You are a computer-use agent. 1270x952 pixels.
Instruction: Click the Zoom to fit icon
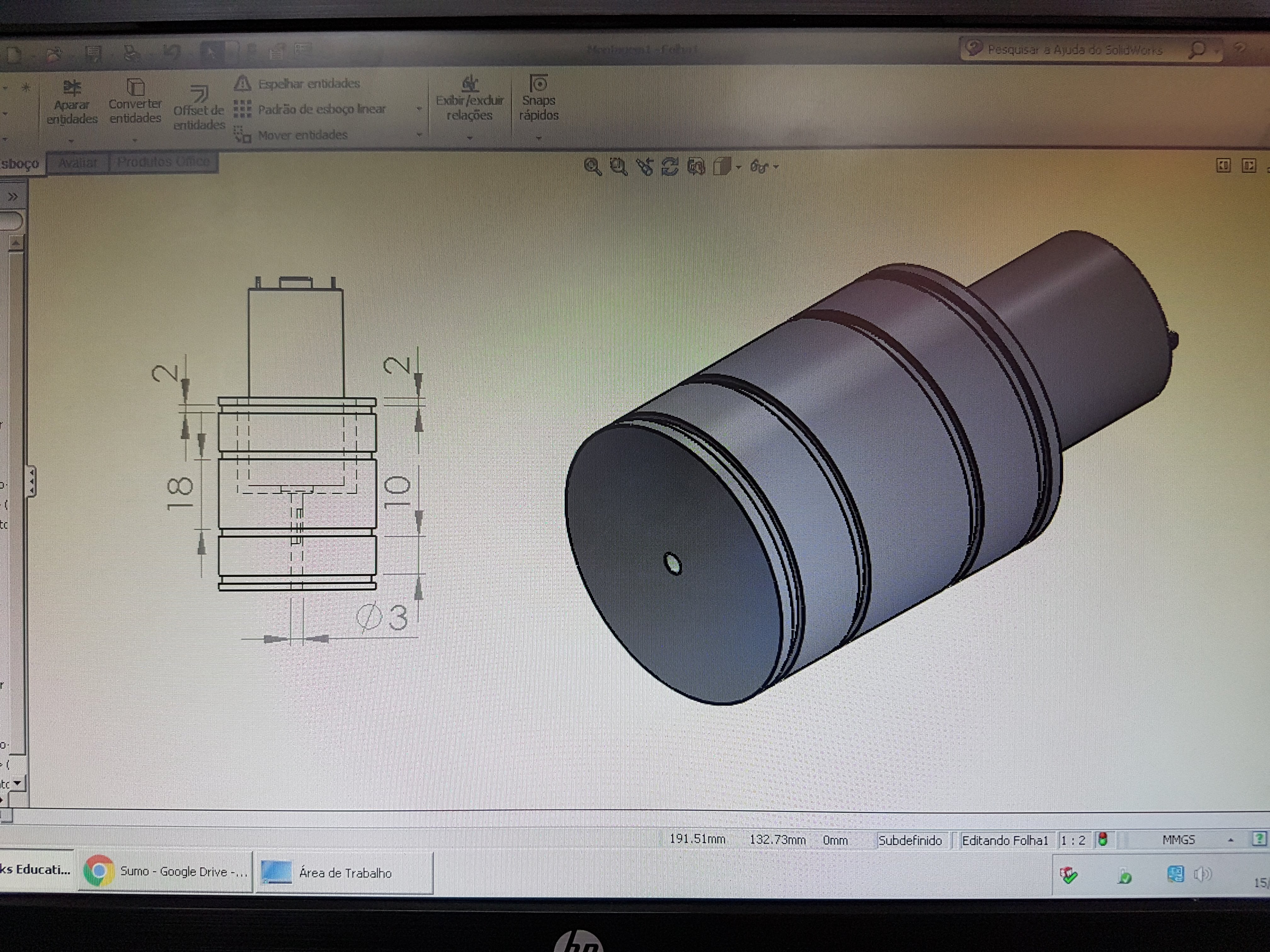592,167
